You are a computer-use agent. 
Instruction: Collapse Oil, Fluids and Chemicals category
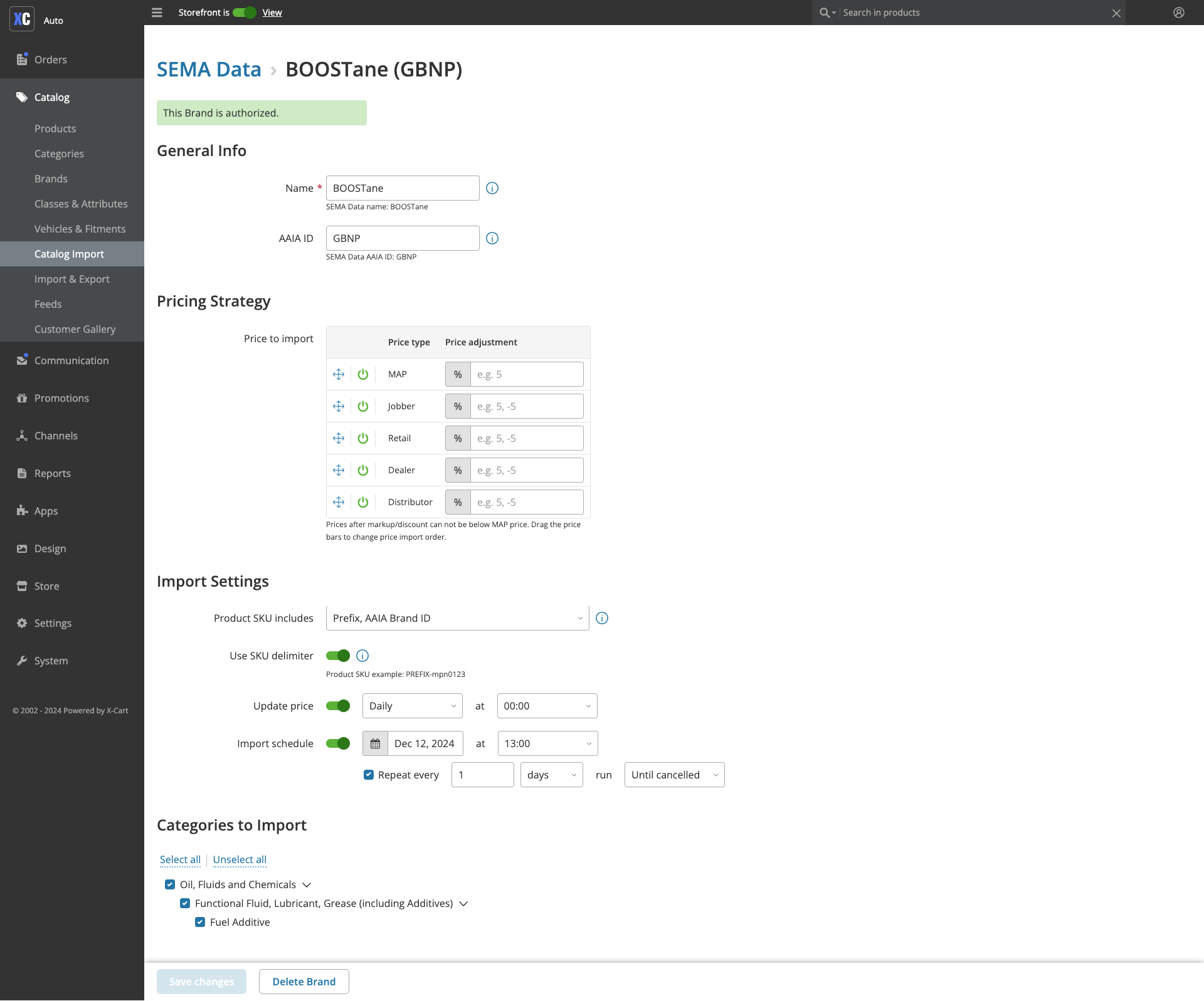pos(307,885)
